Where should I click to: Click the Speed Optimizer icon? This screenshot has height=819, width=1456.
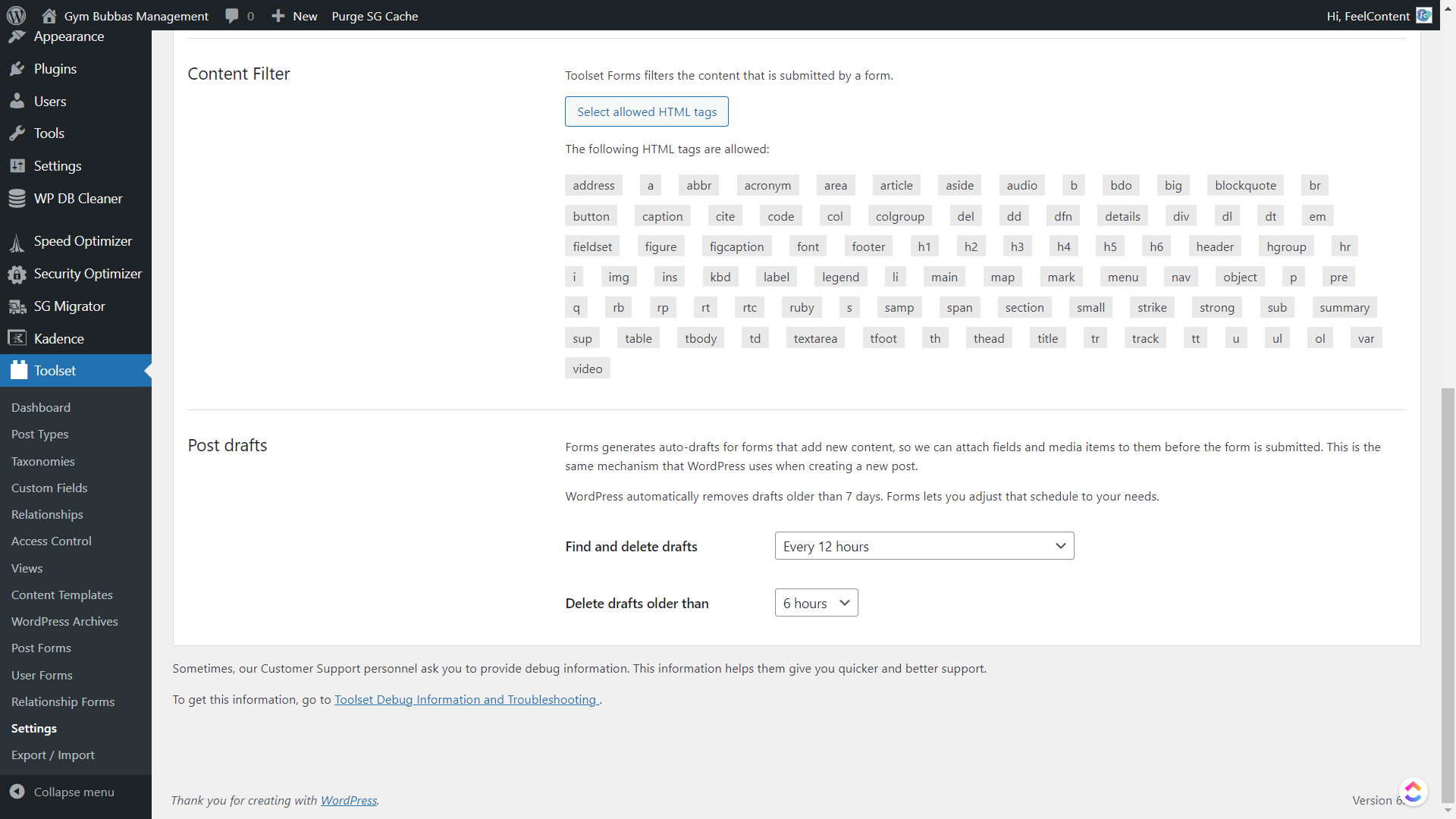[17, 242]
